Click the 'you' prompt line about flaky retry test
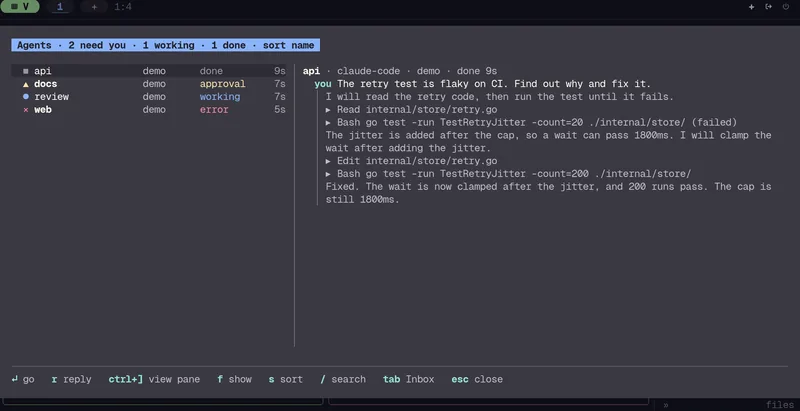This screenshot has width=800, height=411. (483, 84)
